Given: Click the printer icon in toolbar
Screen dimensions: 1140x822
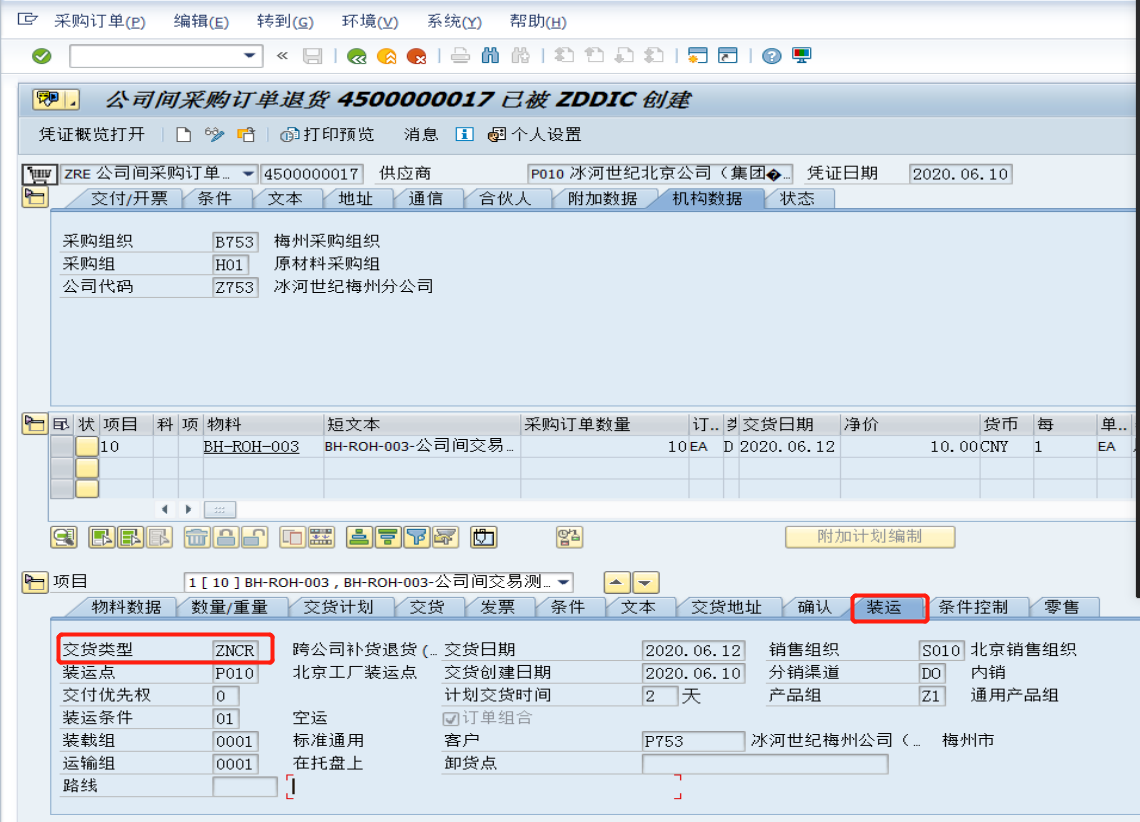Looking at the screenshot, I should (x=460, y=56).
